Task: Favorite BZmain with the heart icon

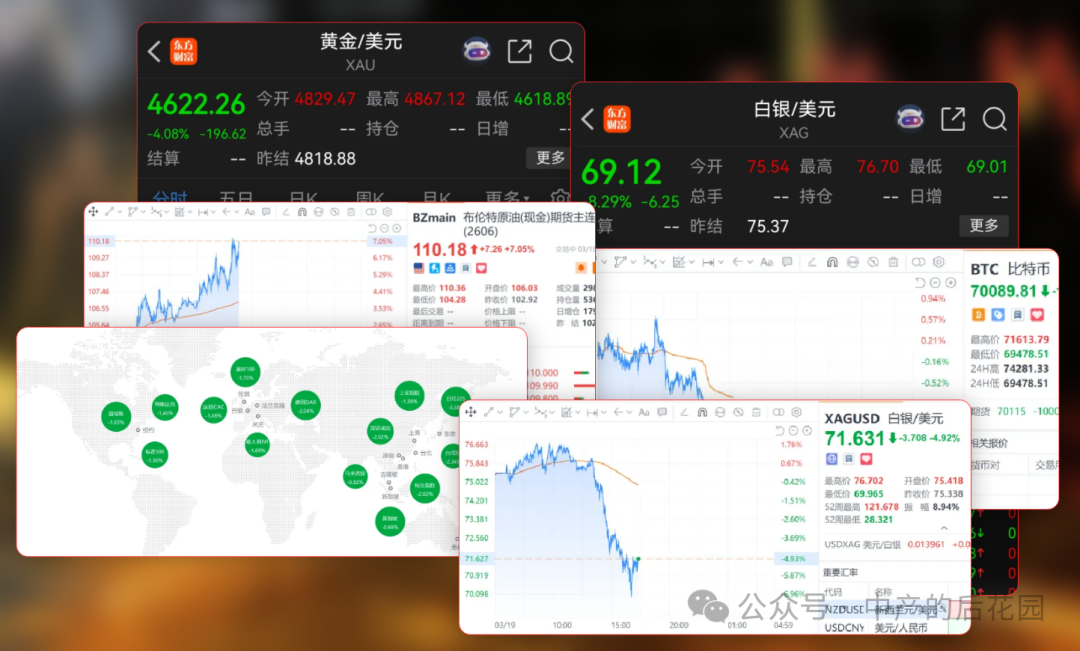Action: tap(481, 268)
